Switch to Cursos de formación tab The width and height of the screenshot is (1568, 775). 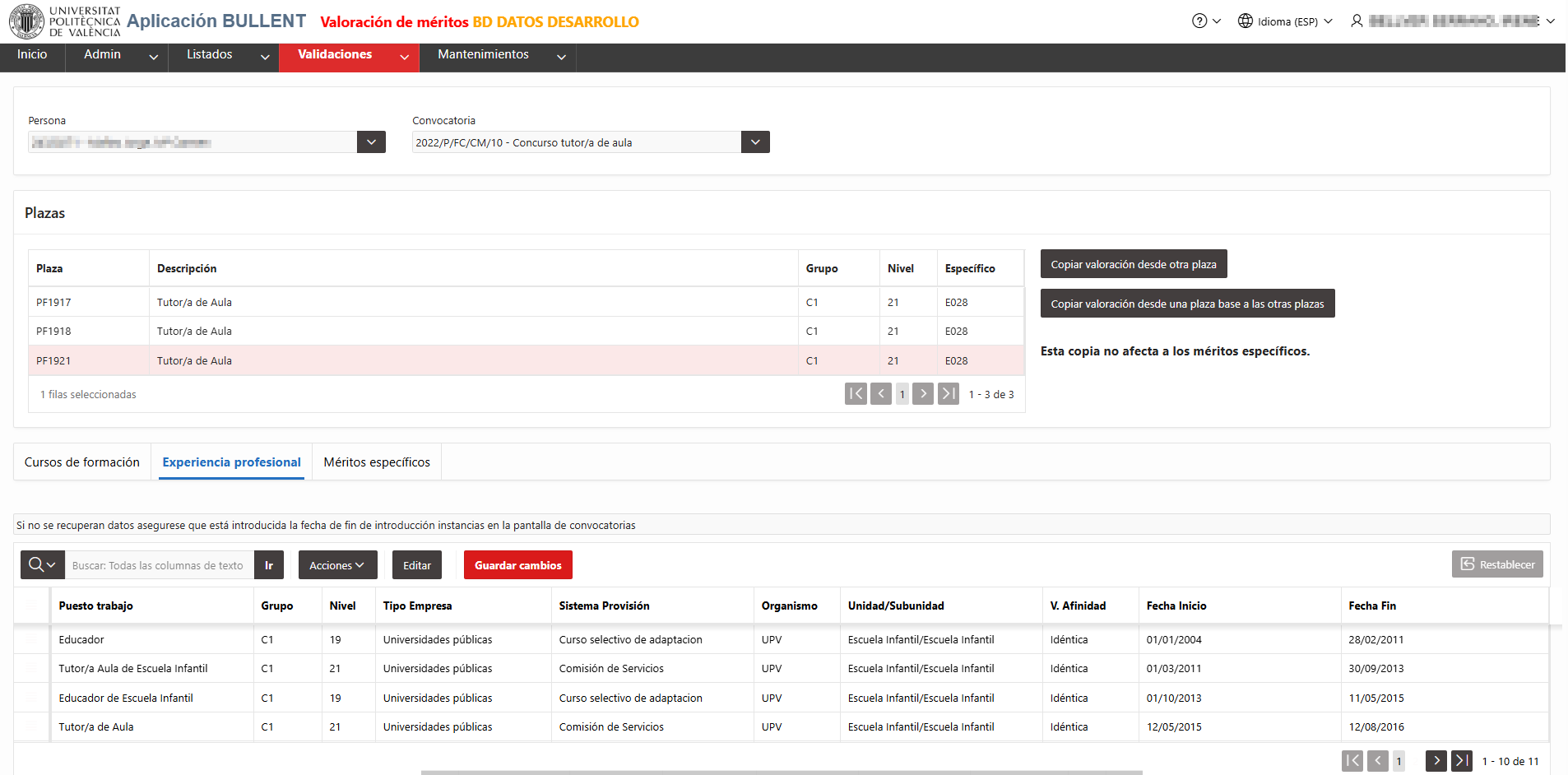[x=82, y=462]
